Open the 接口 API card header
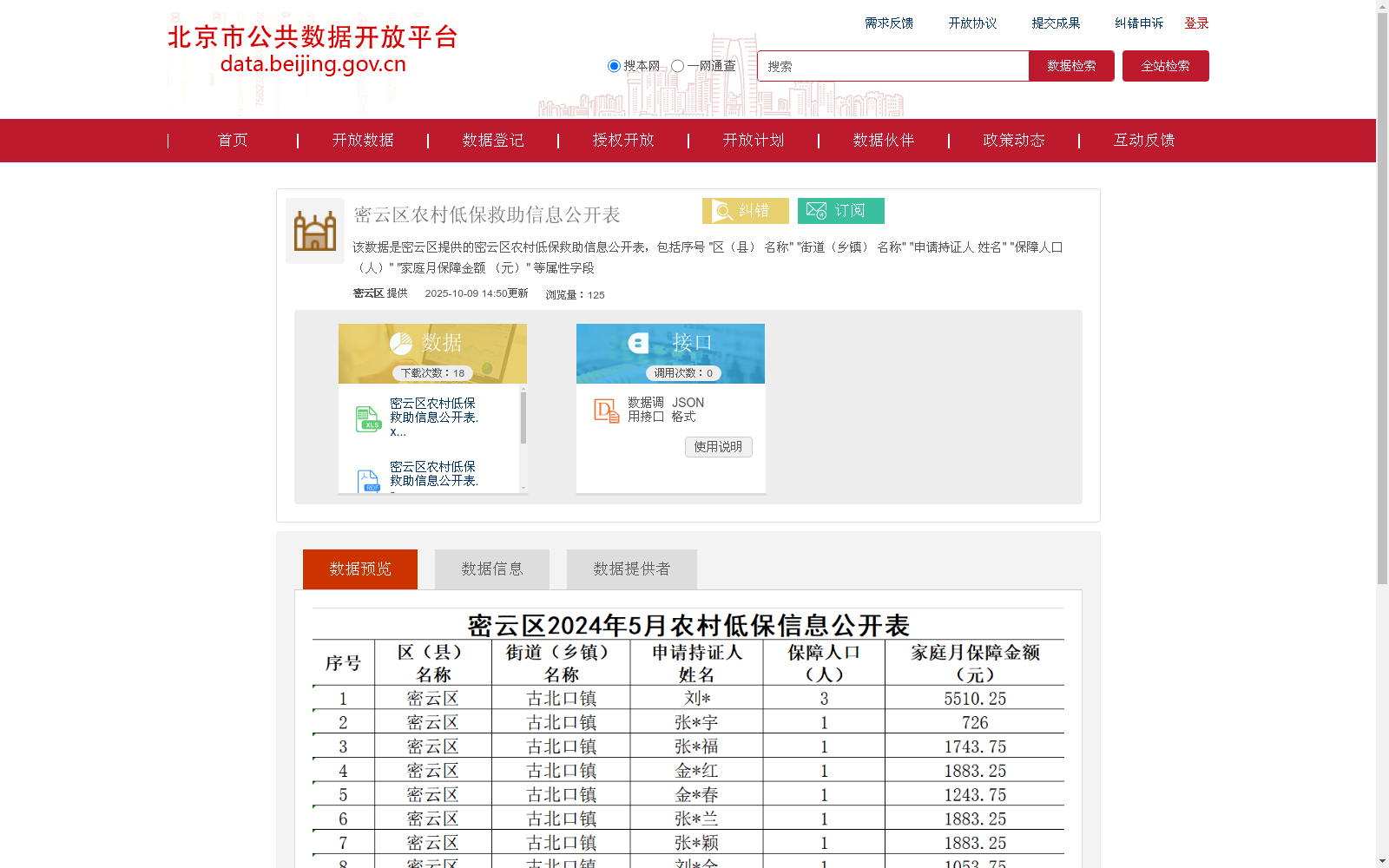Screen dimensions: 1389x868 pos(670,353)
